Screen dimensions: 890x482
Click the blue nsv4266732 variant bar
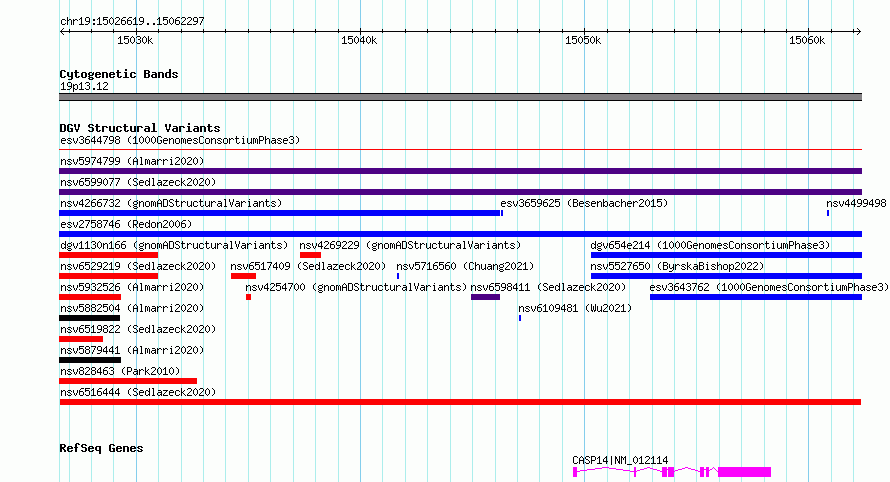point(279,213)
